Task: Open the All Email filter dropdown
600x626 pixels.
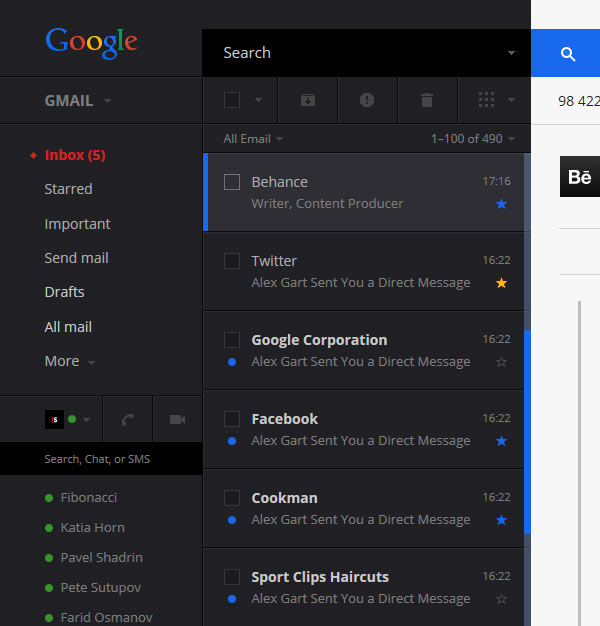Action: click(253, 139)
